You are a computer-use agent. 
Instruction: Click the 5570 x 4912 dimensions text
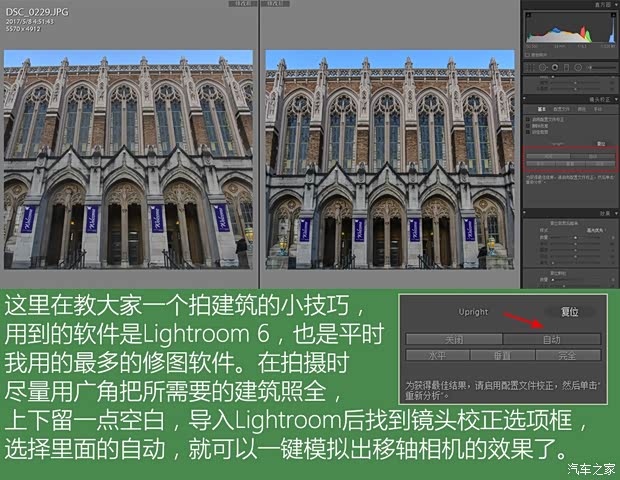[x=23, y=29]
